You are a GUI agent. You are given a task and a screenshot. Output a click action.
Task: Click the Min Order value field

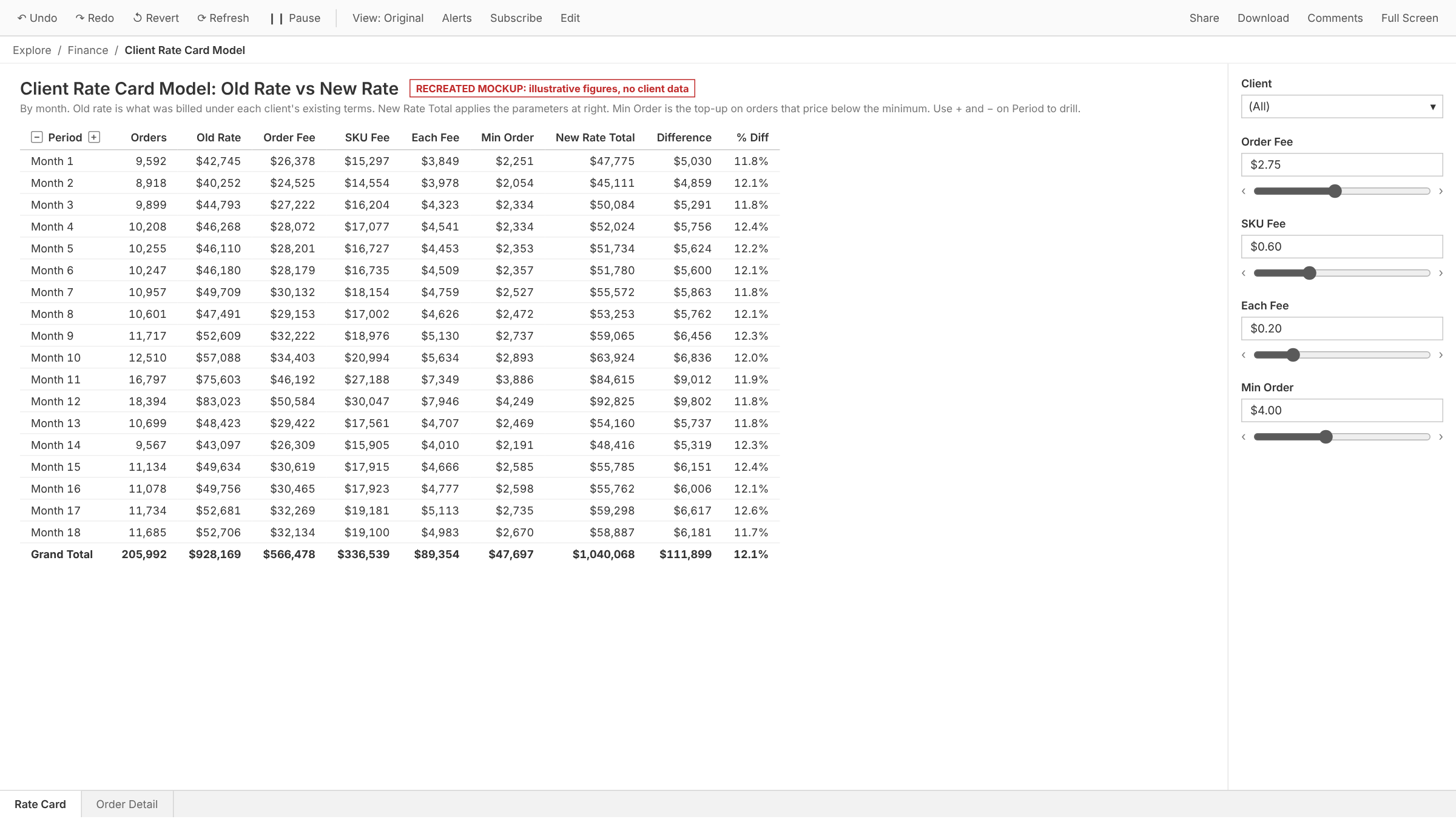[1342, 410]
